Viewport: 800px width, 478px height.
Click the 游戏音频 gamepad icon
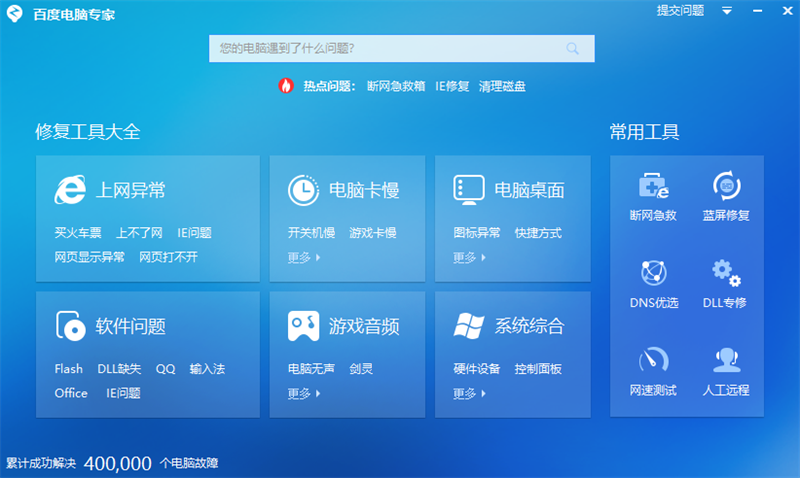pyautogui.click(x=303, y=326)
